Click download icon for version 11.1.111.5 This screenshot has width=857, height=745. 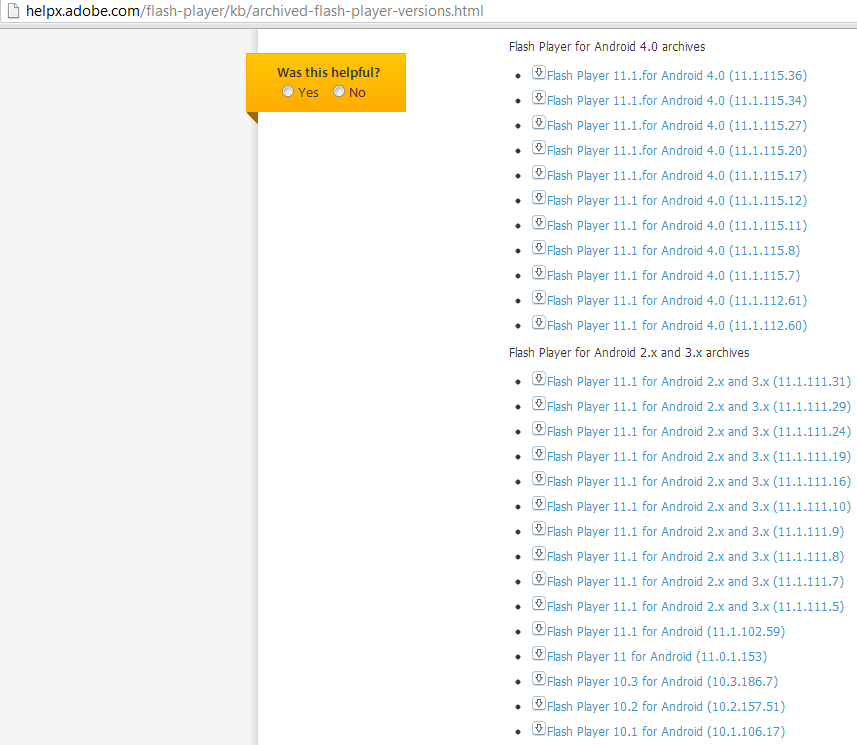(x=539, y=603)
